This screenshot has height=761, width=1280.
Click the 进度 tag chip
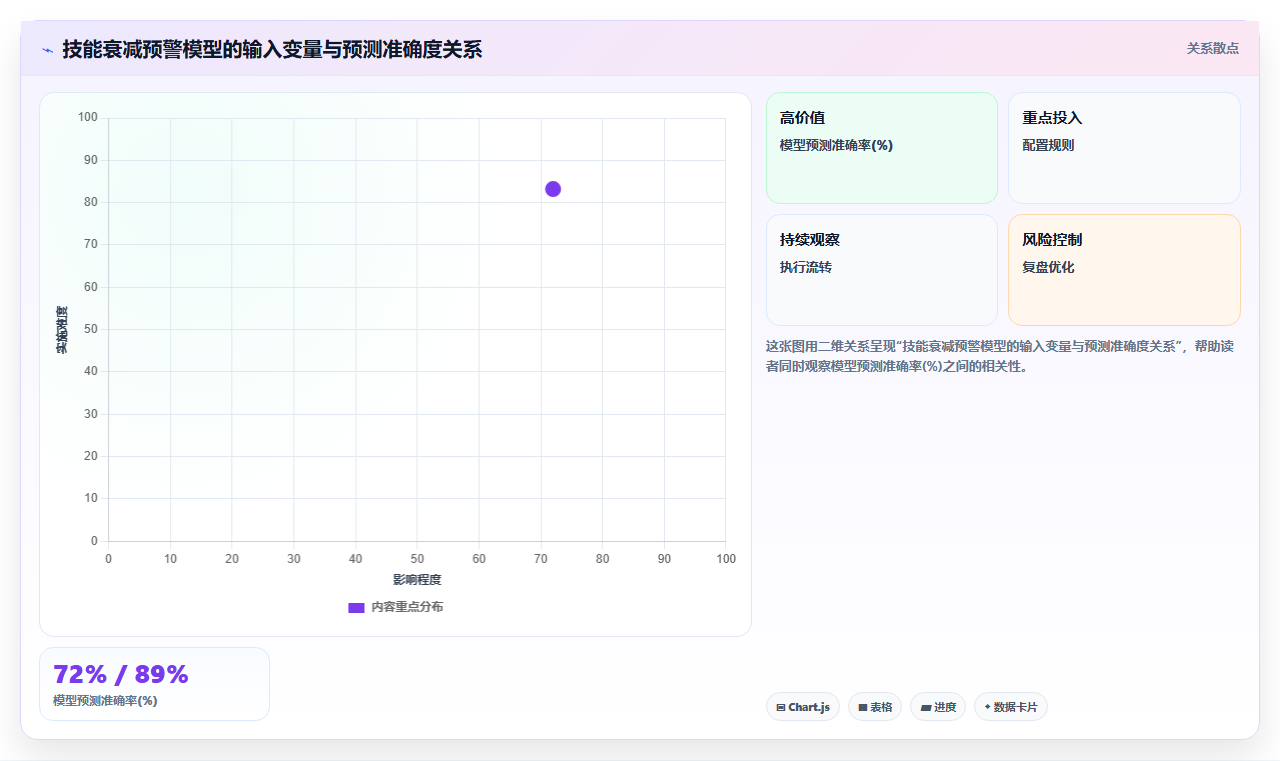[x=938, y=707]
